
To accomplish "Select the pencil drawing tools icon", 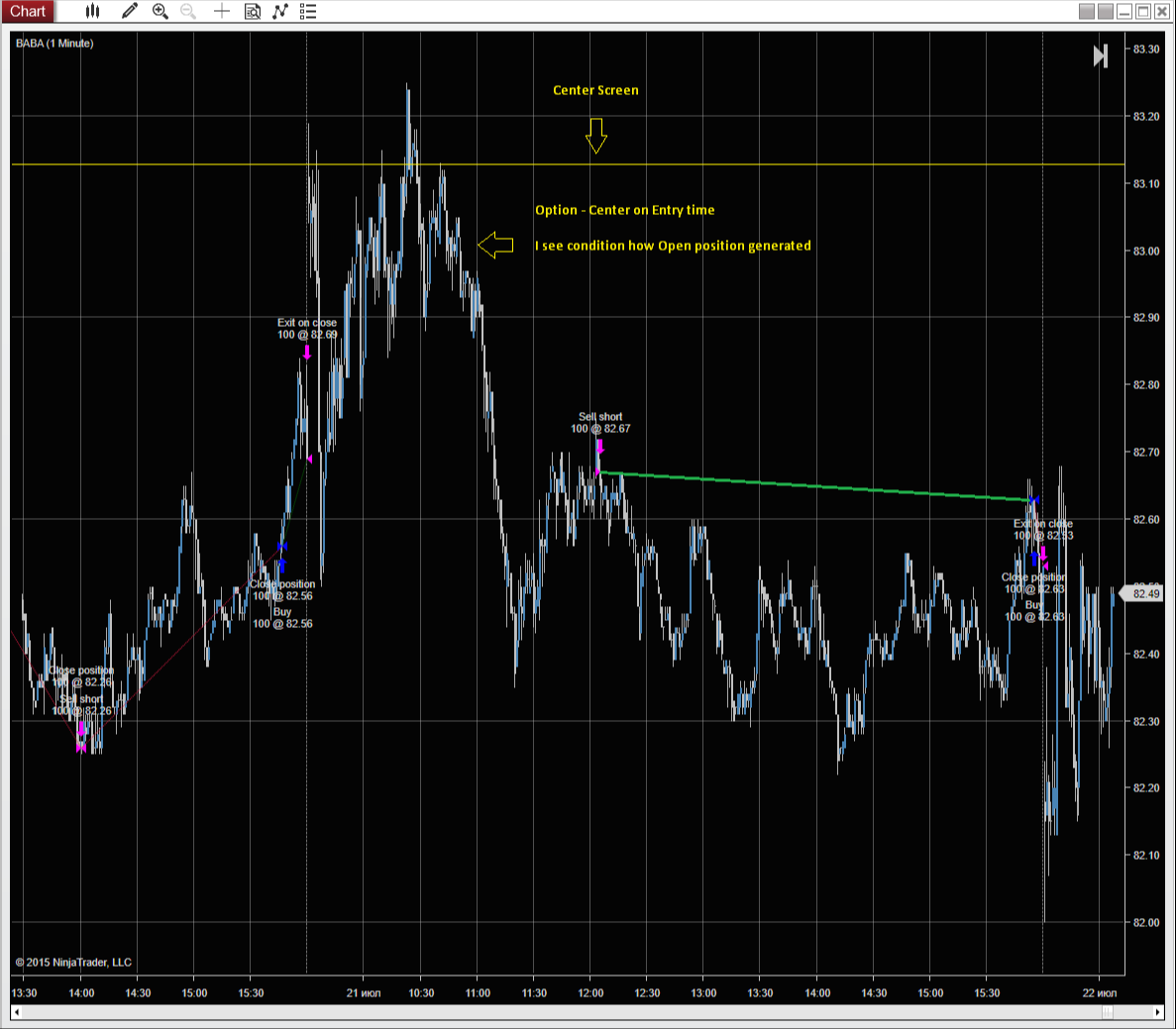I will (130, 11).
